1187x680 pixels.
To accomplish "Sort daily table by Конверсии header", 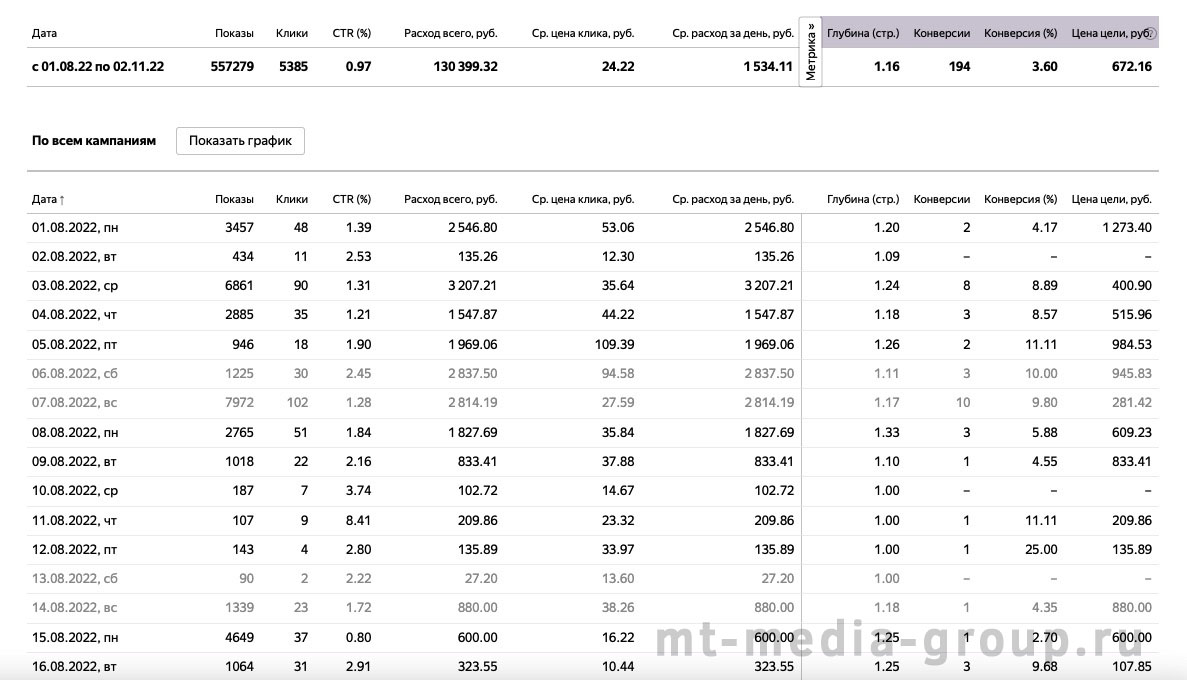I will pyautogui.click(x=942, y=199).
